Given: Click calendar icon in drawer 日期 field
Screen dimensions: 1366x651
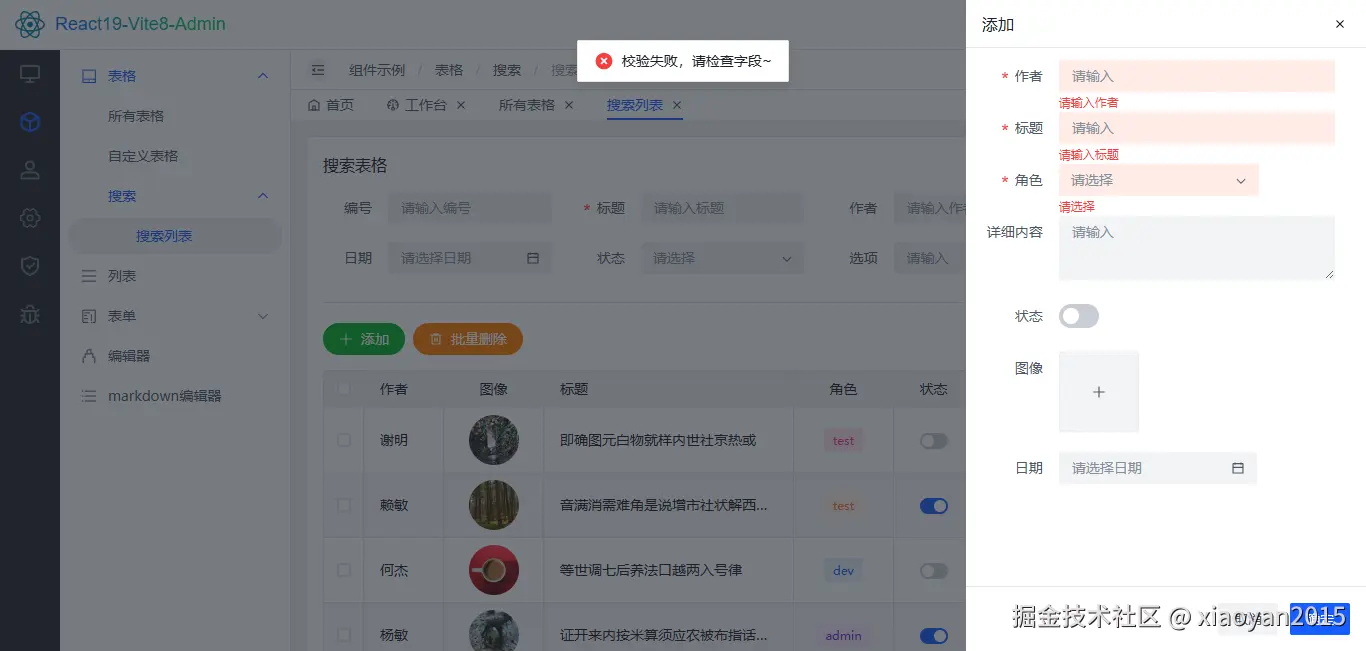Looking at the screenshot, I should [x=1238, y=468].
